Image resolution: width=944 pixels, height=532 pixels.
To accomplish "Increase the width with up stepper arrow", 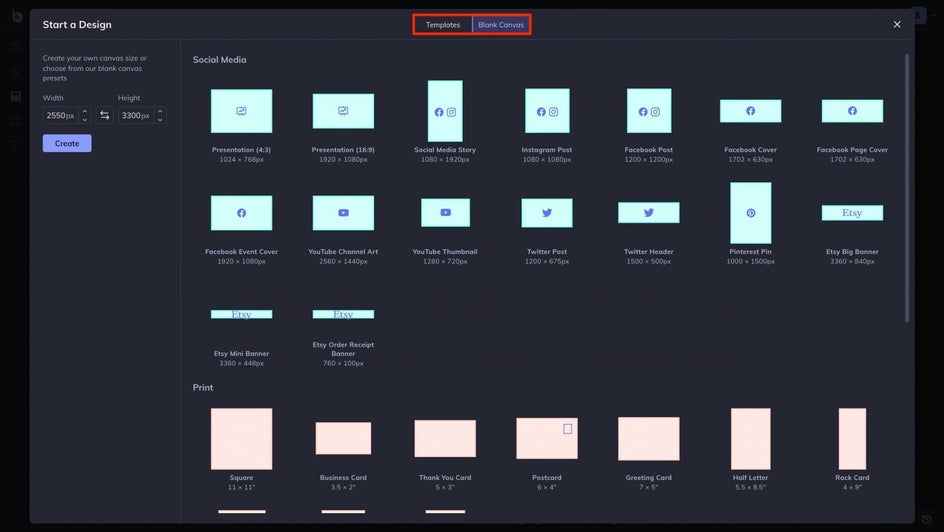I will point(85,111).
